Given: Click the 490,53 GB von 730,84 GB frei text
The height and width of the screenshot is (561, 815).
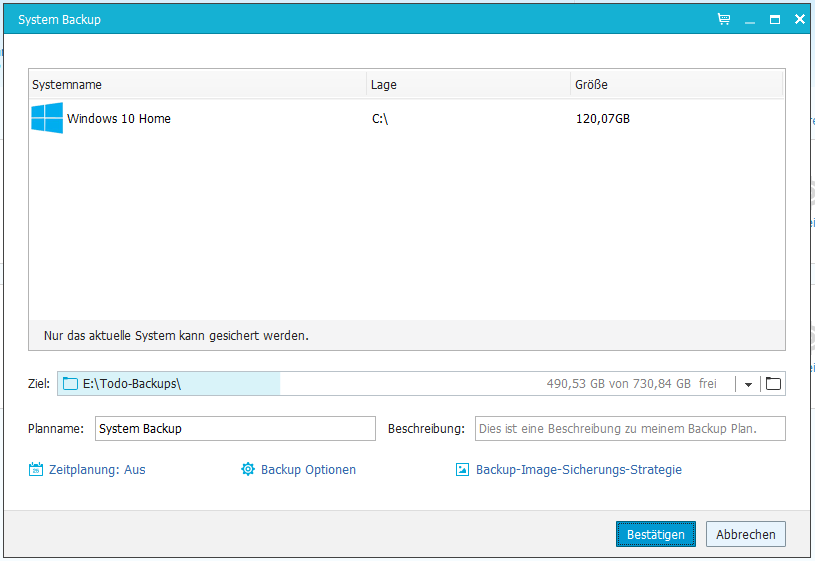Looking at the screenshot, I should pyautogui.click(x=632, y=384).
